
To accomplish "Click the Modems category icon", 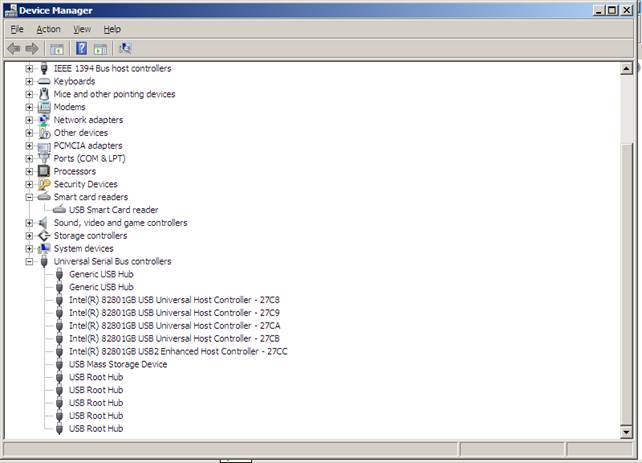I will point(44,107).
